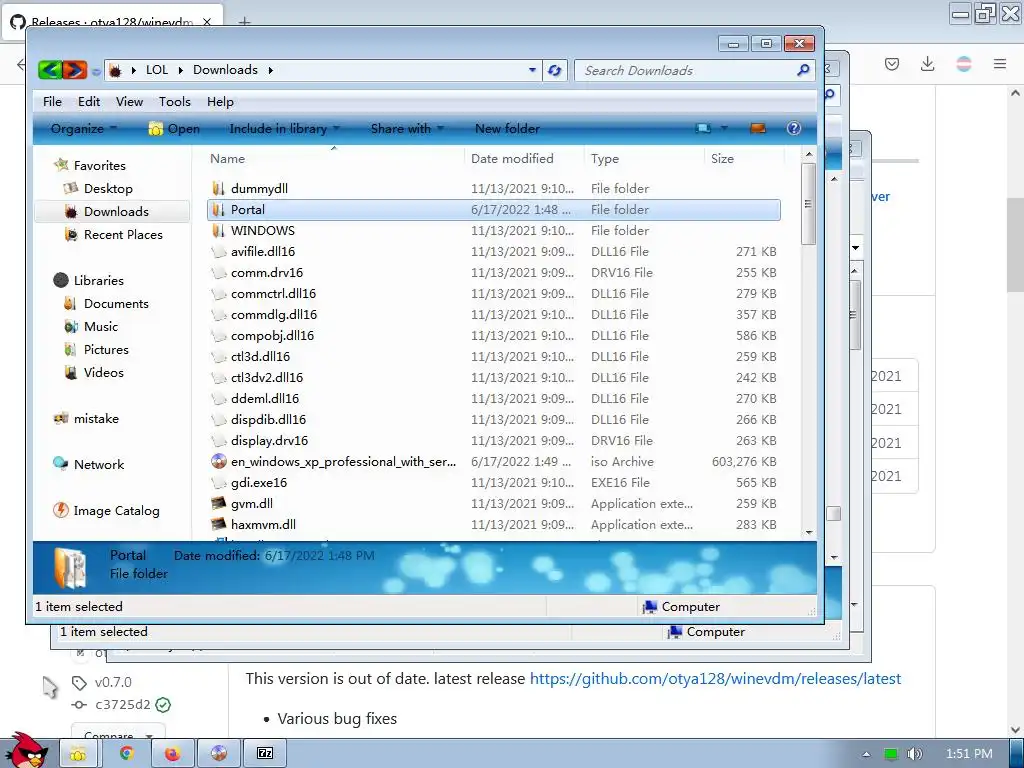Image resolution: width=1024 pixels, height=768 pixels.
Task: Select the WINDOWS folder icon
Action: [219, 231]
